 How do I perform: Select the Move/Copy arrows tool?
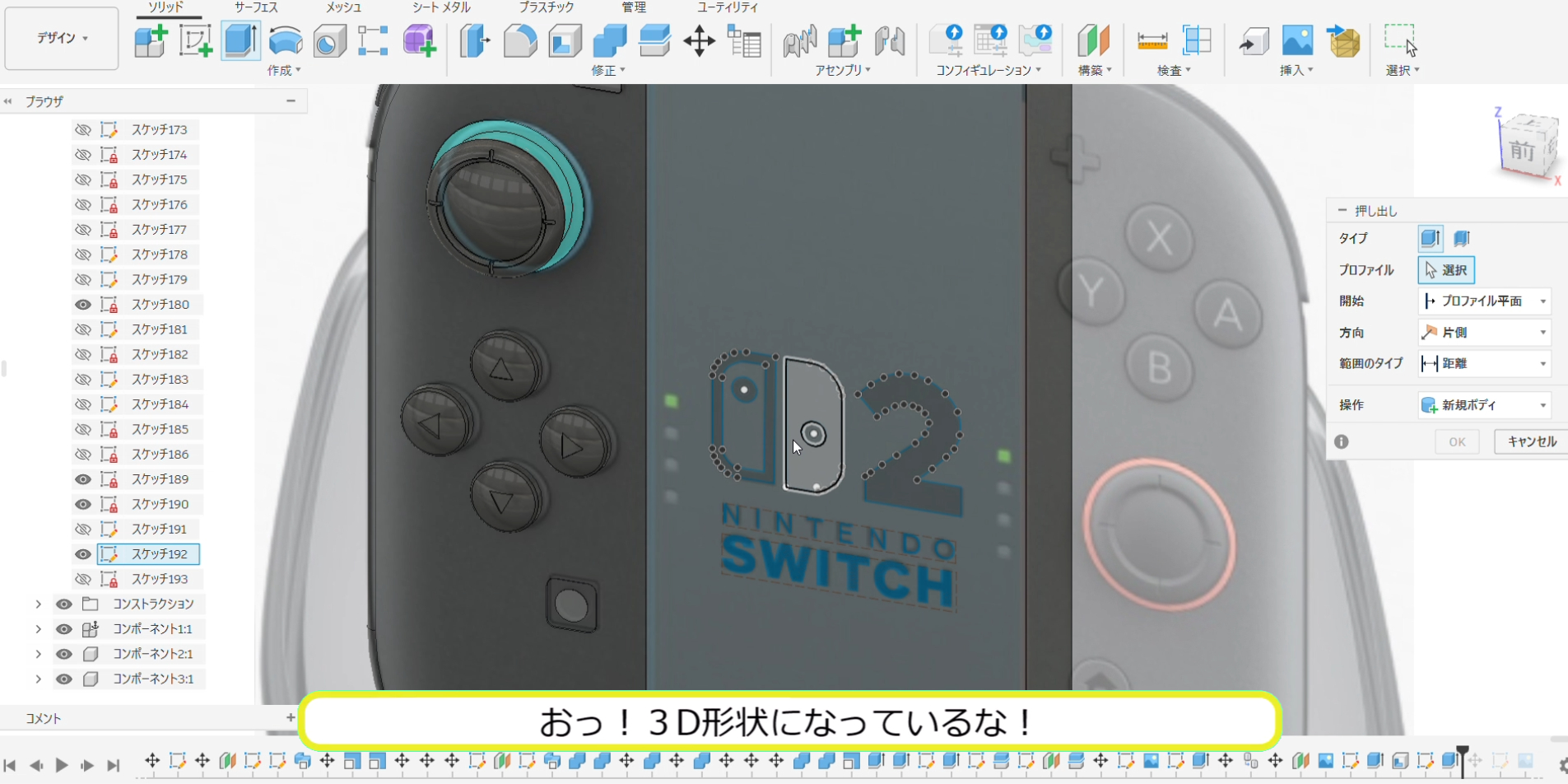699,40
